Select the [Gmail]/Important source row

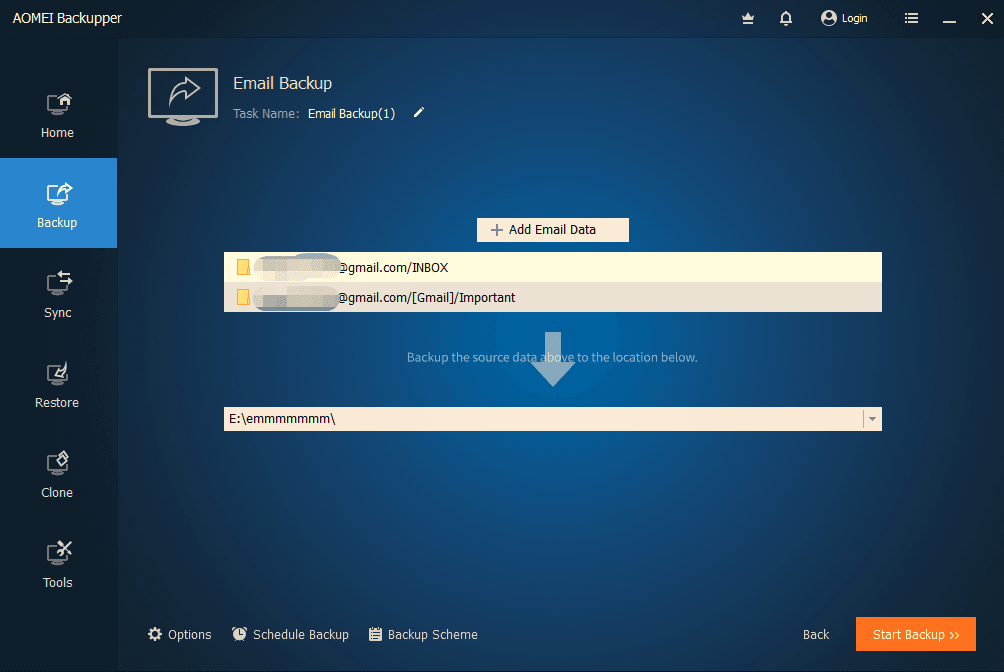(553, 297)
